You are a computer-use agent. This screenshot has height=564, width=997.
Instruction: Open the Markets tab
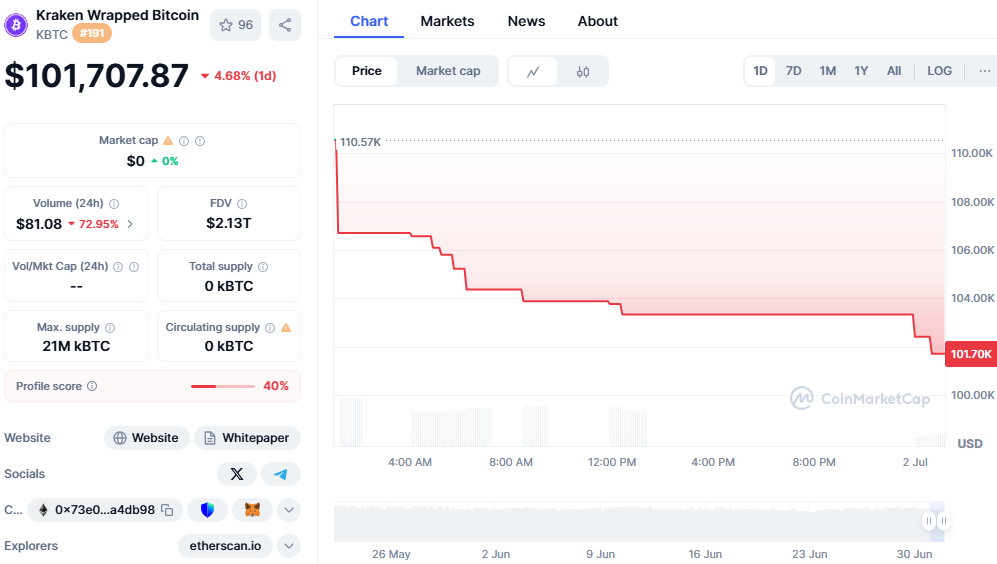click(447, 21)
